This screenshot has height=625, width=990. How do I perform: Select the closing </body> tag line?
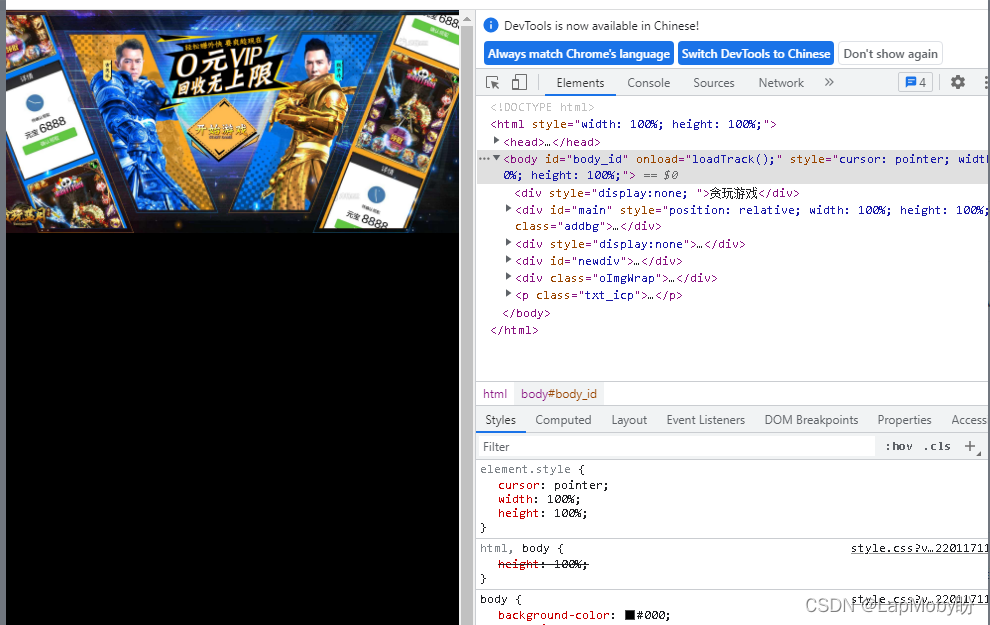click(x=526, y=313)
